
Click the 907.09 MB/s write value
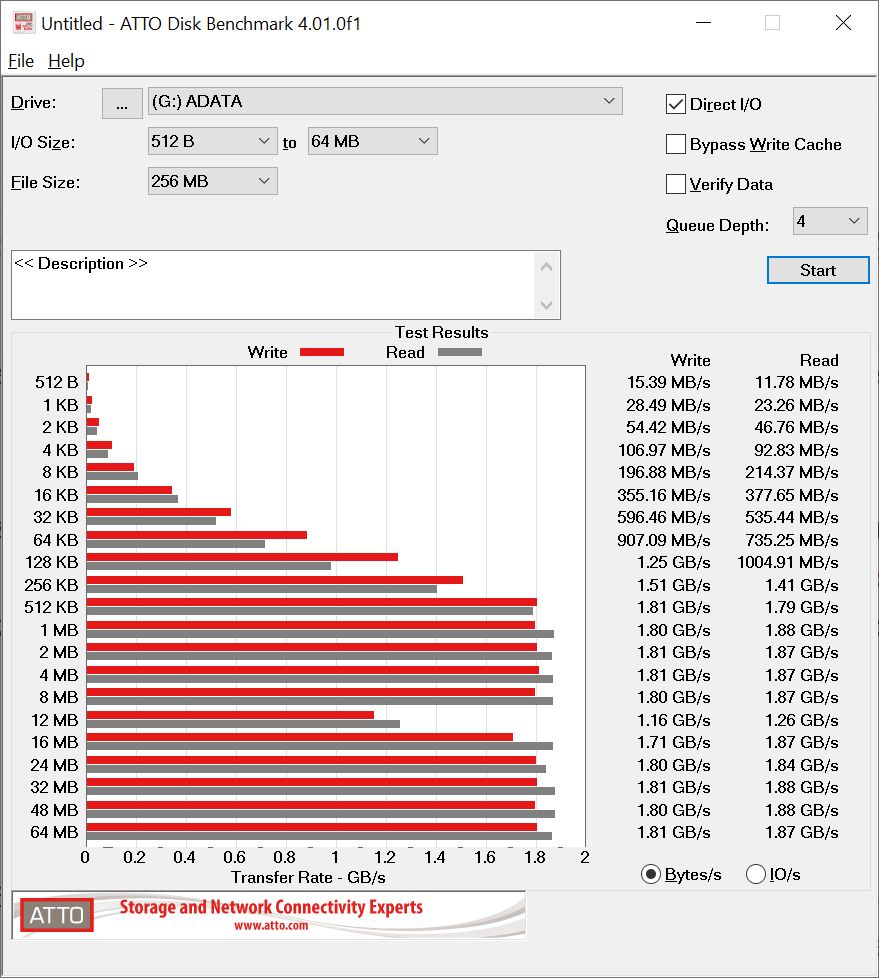664,540
